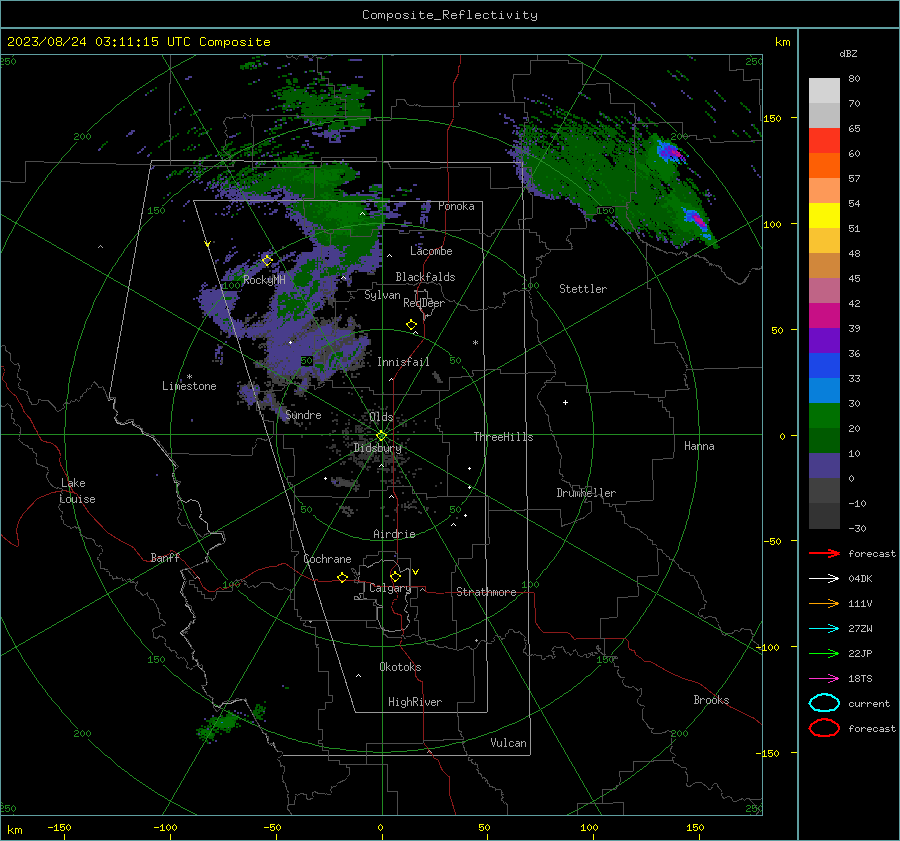Click yellow diamond marker below RedDeer
Viewport: 900px width, 841px height.
tap(412, 325)
